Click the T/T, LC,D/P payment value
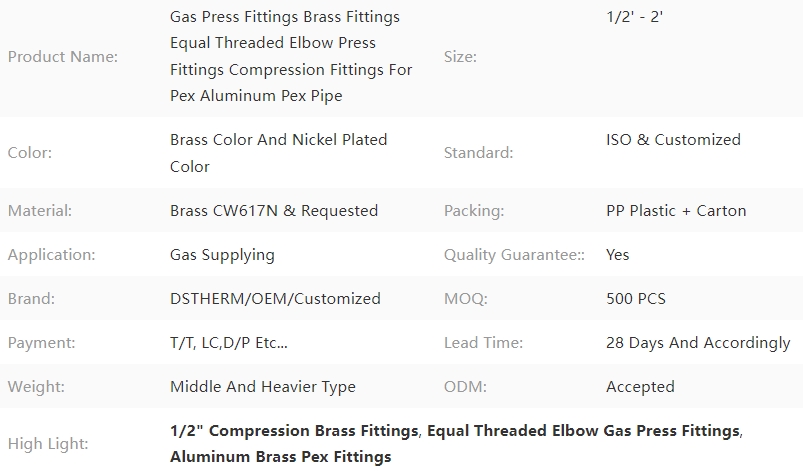The height and width of the screenshot is (471, 803). pos(228,343)
